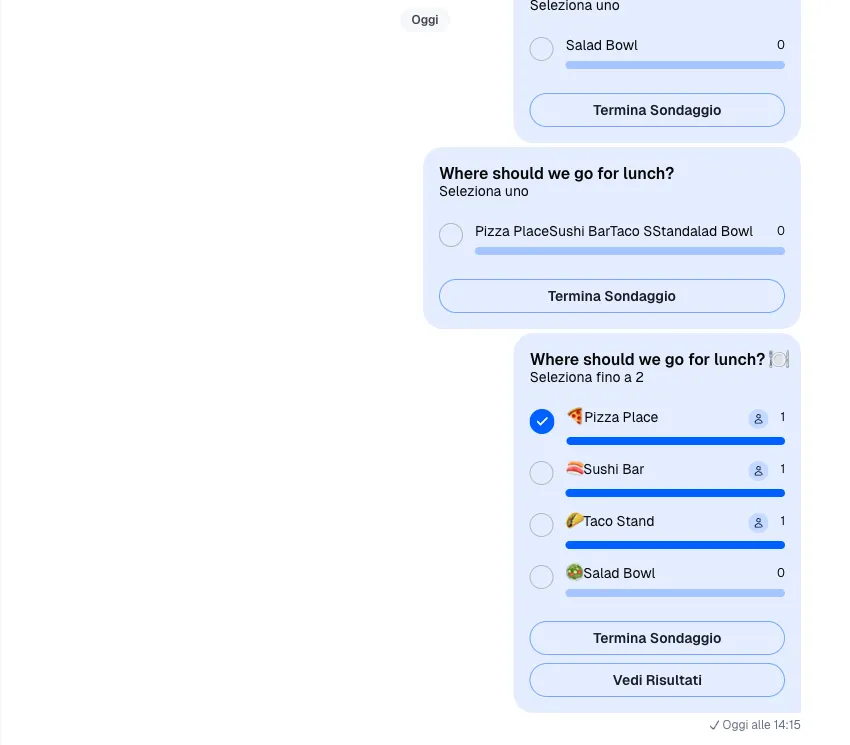Click the voter avatar icon beside Pizza Place

758,419
